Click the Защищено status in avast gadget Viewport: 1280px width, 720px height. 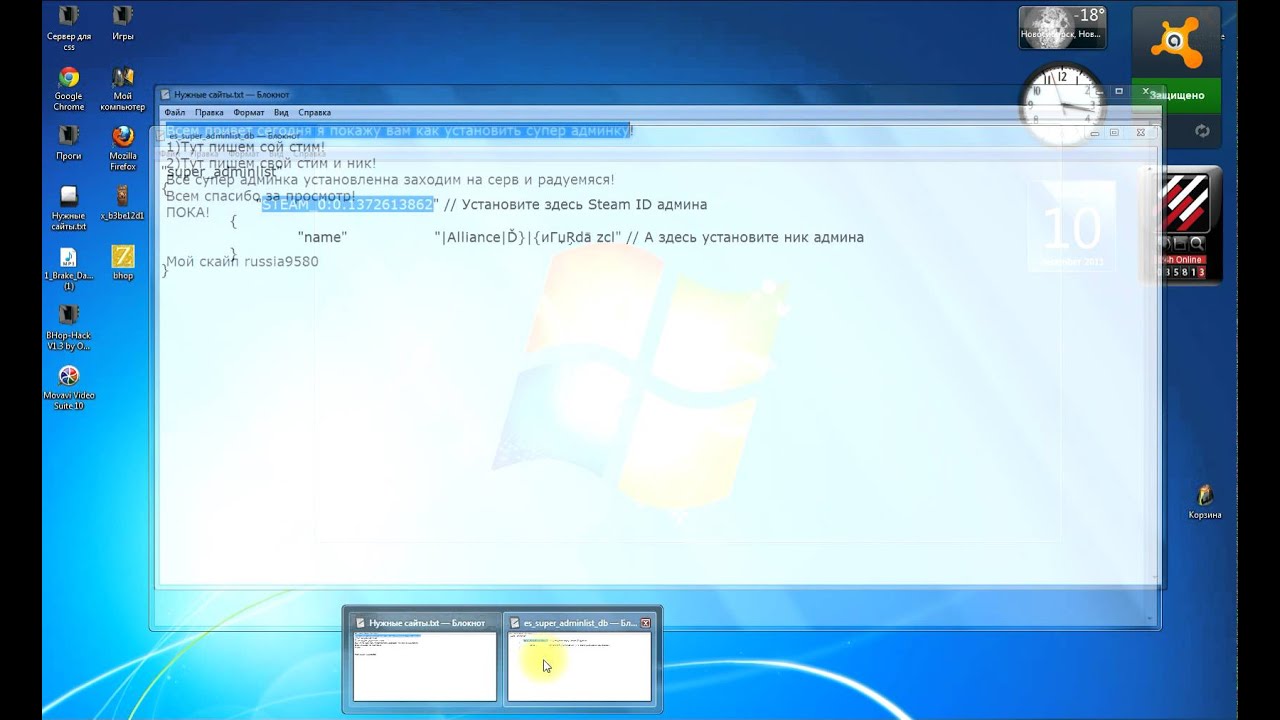point(1176,95)
